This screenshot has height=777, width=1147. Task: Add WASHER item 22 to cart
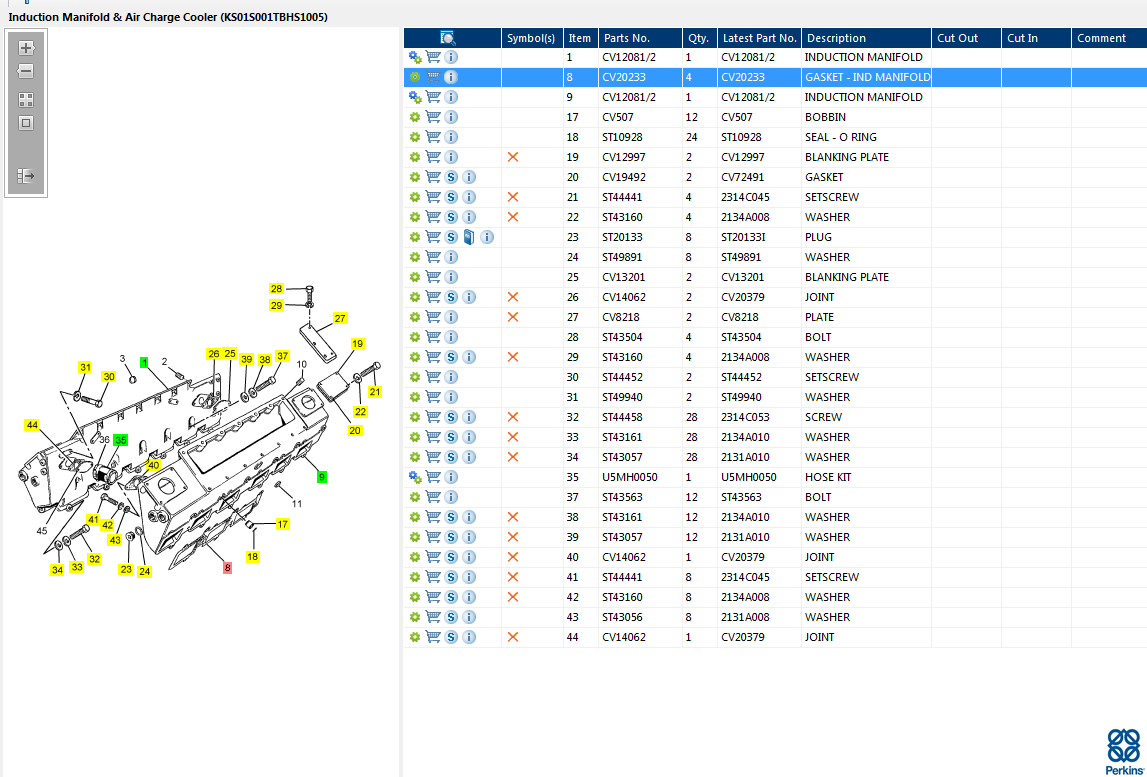[x=433, y=217]
